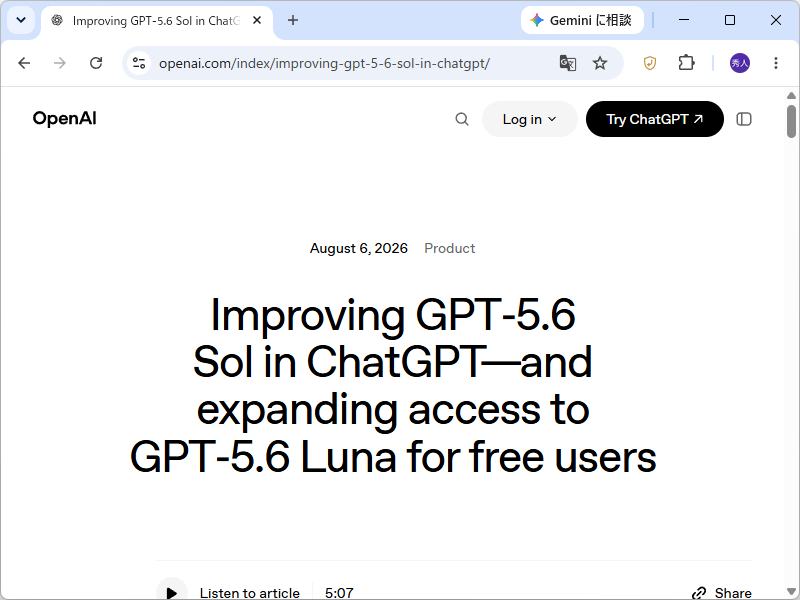Go to OpenAI home logo
800x600 pixels.
(x=64, y=118)
